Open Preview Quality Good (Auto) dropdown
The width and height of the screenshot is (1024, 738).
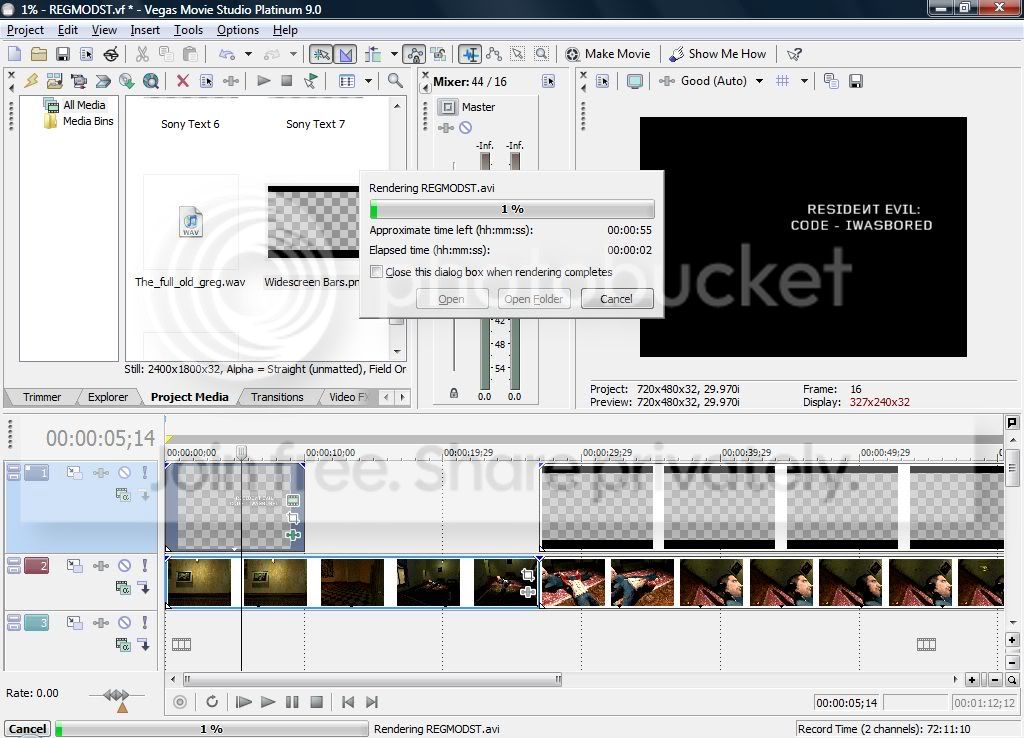pos(759,81)
